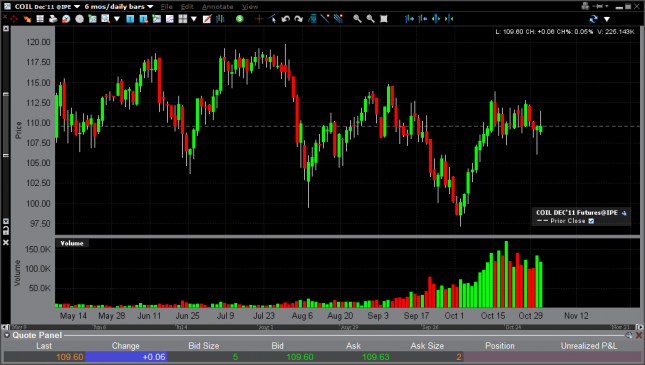The height and width of the screenshot is (365, 645).
Task: Print the chart using the printer icon
Action: (x=53, y=19)
